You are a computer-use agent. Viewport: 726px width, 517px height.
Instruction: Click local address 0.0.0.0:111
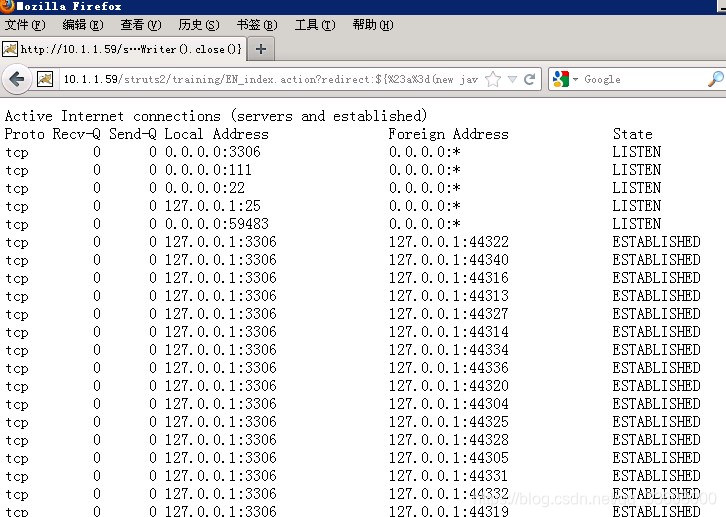coord(208,170)
